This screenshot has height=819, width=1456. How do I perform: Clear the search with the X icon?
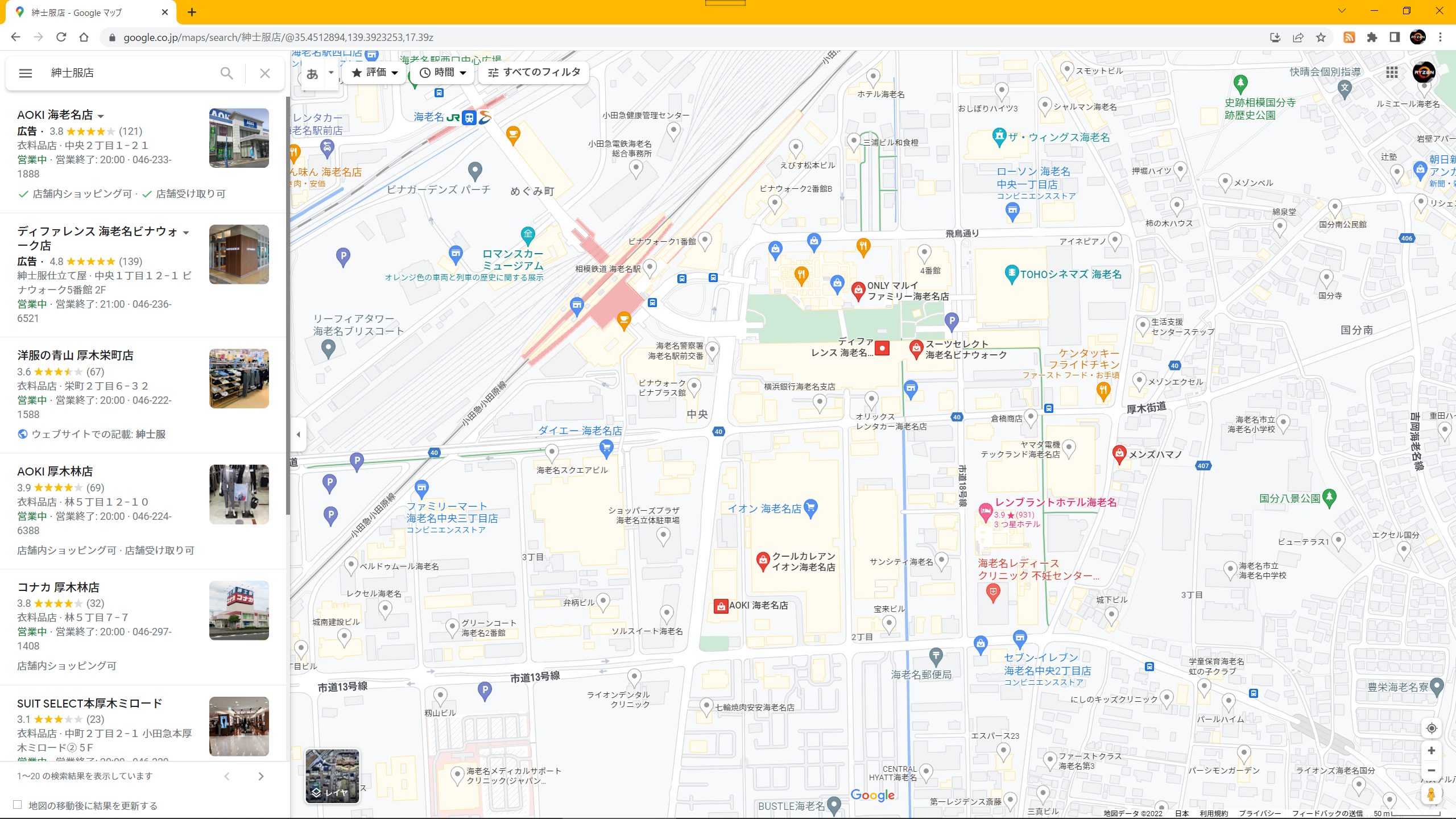(265, 73)
